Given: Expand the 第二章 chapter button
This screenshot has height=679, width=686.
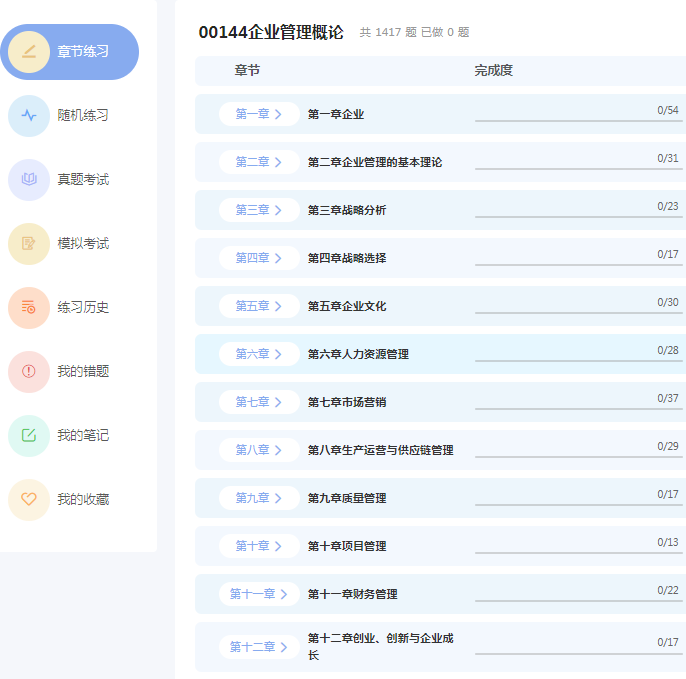Looking at the screenshot, I should 259,162.
